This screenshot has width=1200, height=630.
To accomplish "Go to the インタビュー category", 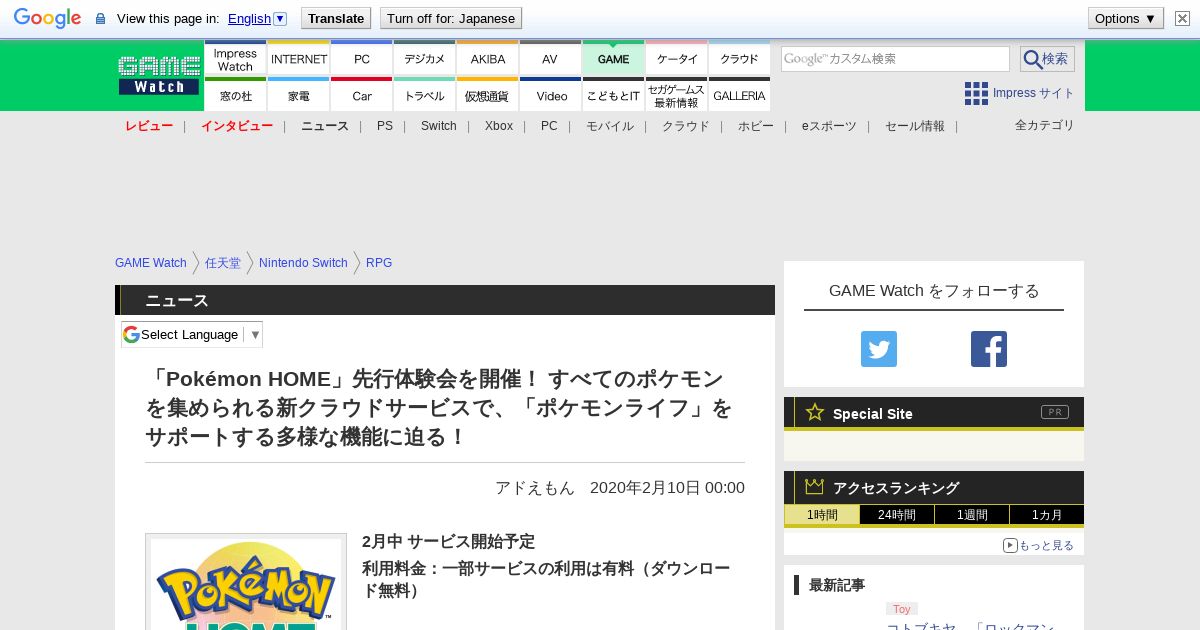I will coord(237,126).
